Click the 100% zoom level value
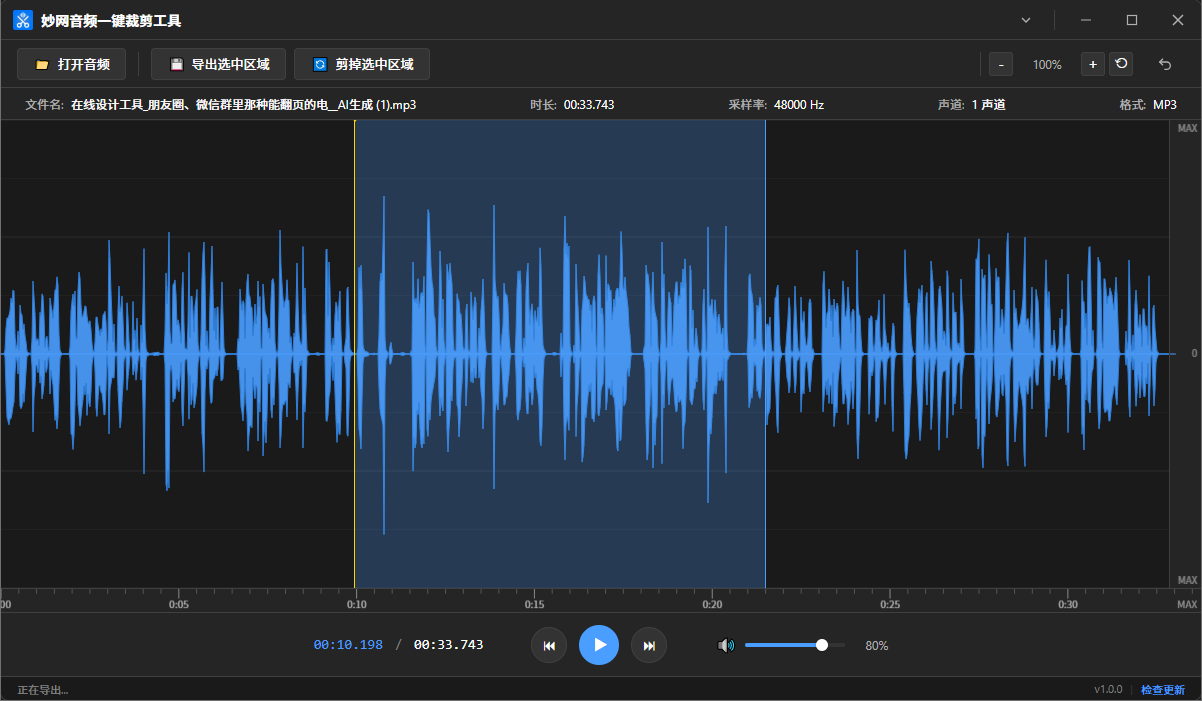 coord(1047,65)
